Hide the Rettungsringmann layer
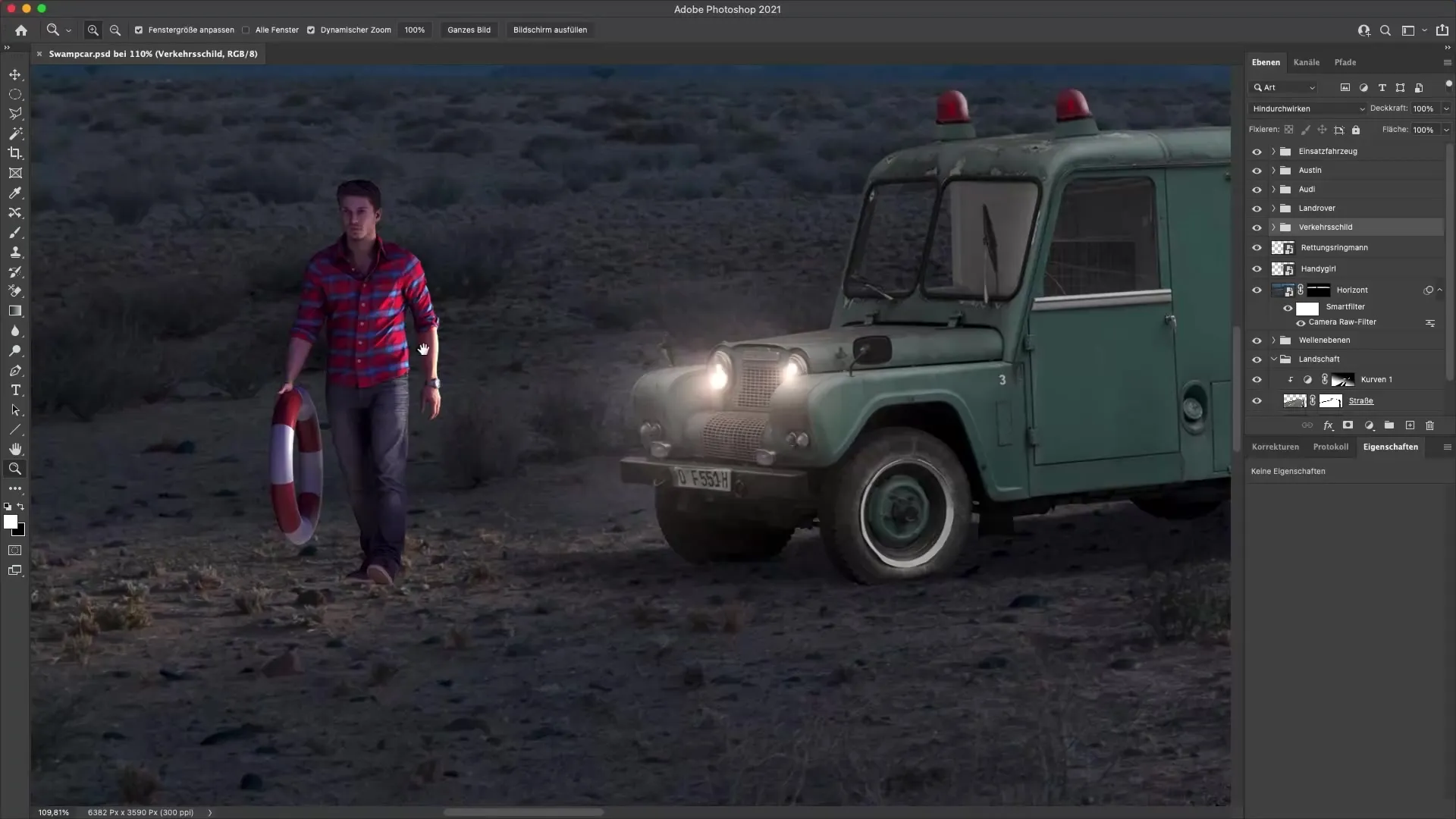The image size is (1456, 819). click(1257, 247)
